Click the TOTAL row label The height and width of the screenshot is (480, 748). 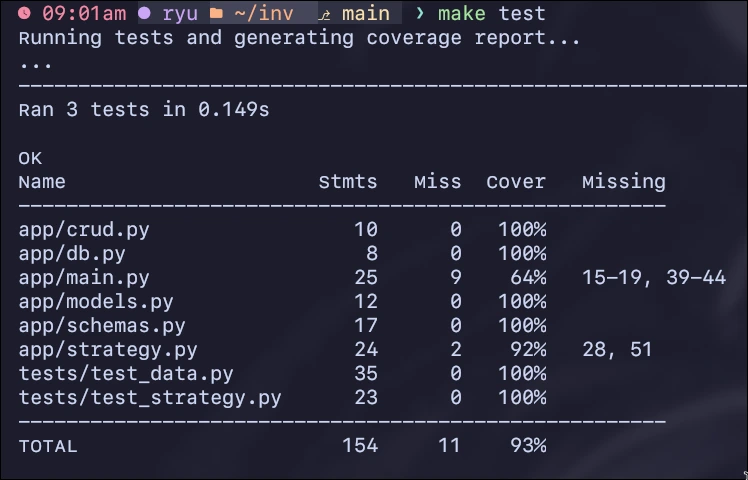[48, 446]
